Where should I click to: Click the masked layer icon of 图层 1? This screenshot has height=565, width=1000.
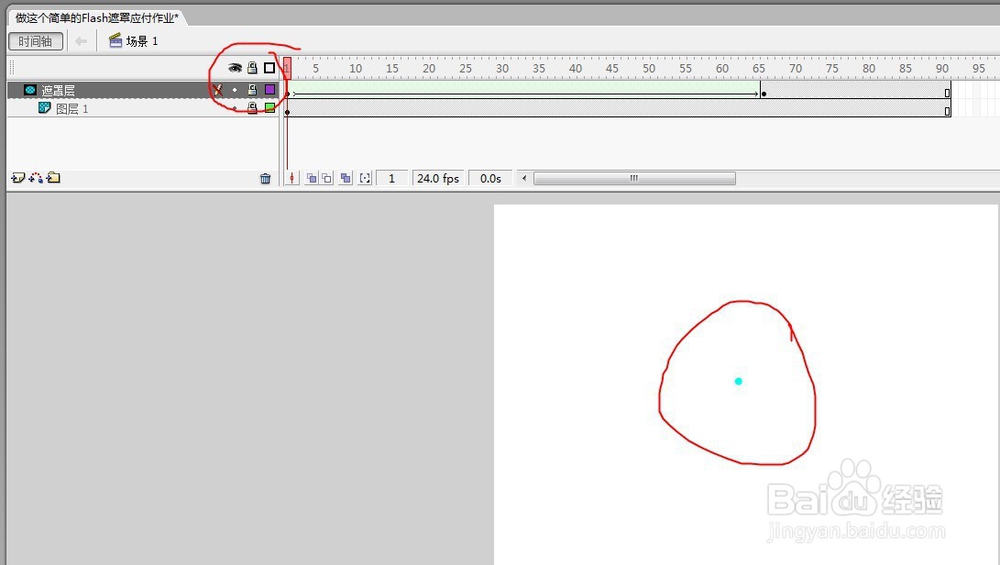click(x=44, y=108)
